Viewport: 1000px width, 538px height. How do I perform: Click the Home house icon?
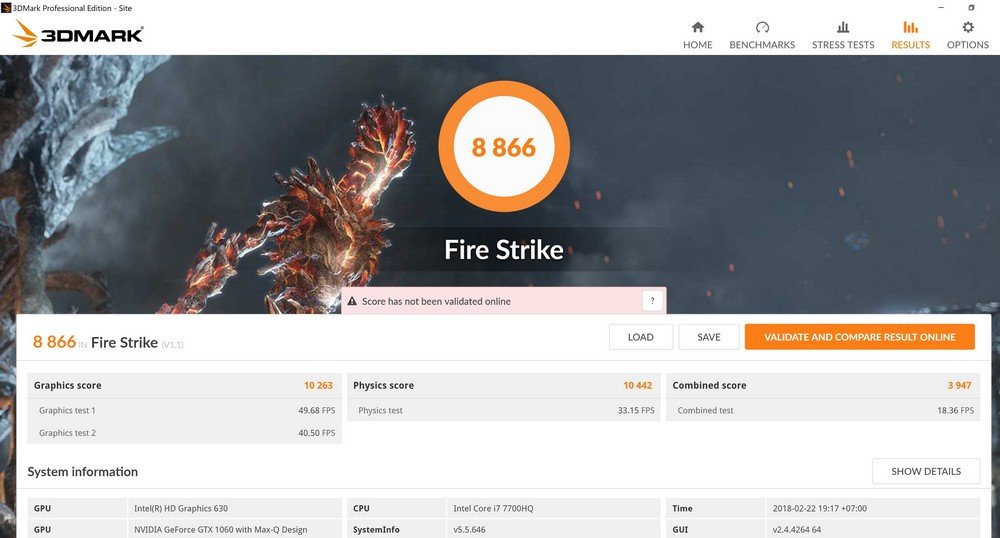click(x=697, y=27)
